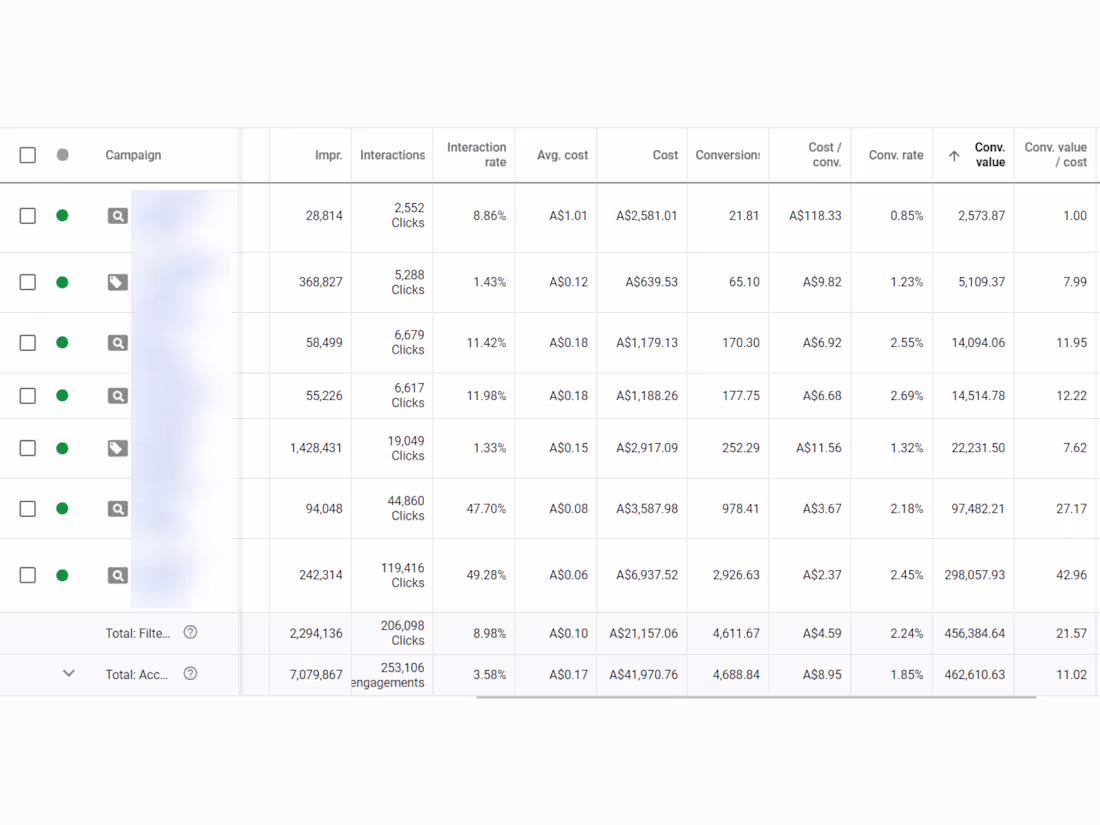Click the 19,049 Clicks interactions cell
Image resolution: width=1100 pixels, height=825 pixels.
[x=406, y=448]
